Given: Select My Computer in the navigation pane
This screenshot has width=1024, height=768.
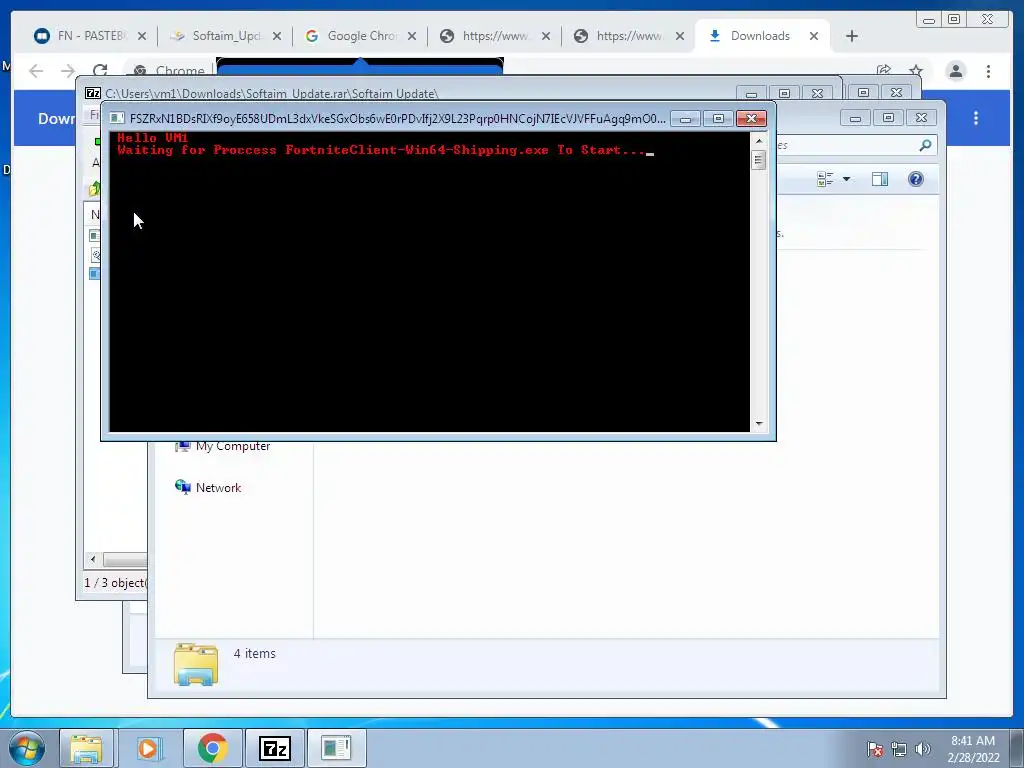Looking at the screenshot, I should (x=223, y=446).
